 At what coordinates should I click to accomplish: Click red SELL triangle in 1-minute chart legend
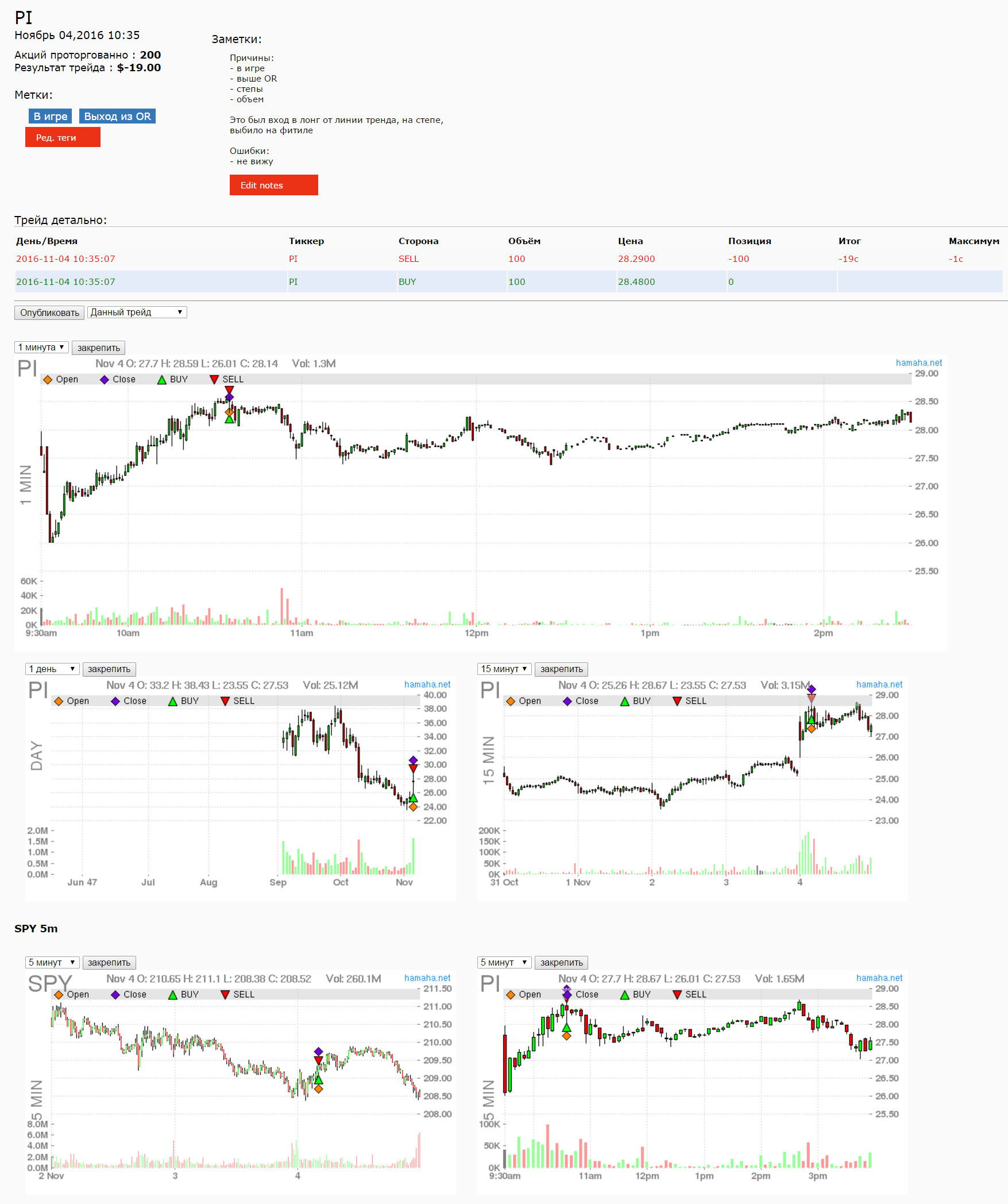point(214,380)
